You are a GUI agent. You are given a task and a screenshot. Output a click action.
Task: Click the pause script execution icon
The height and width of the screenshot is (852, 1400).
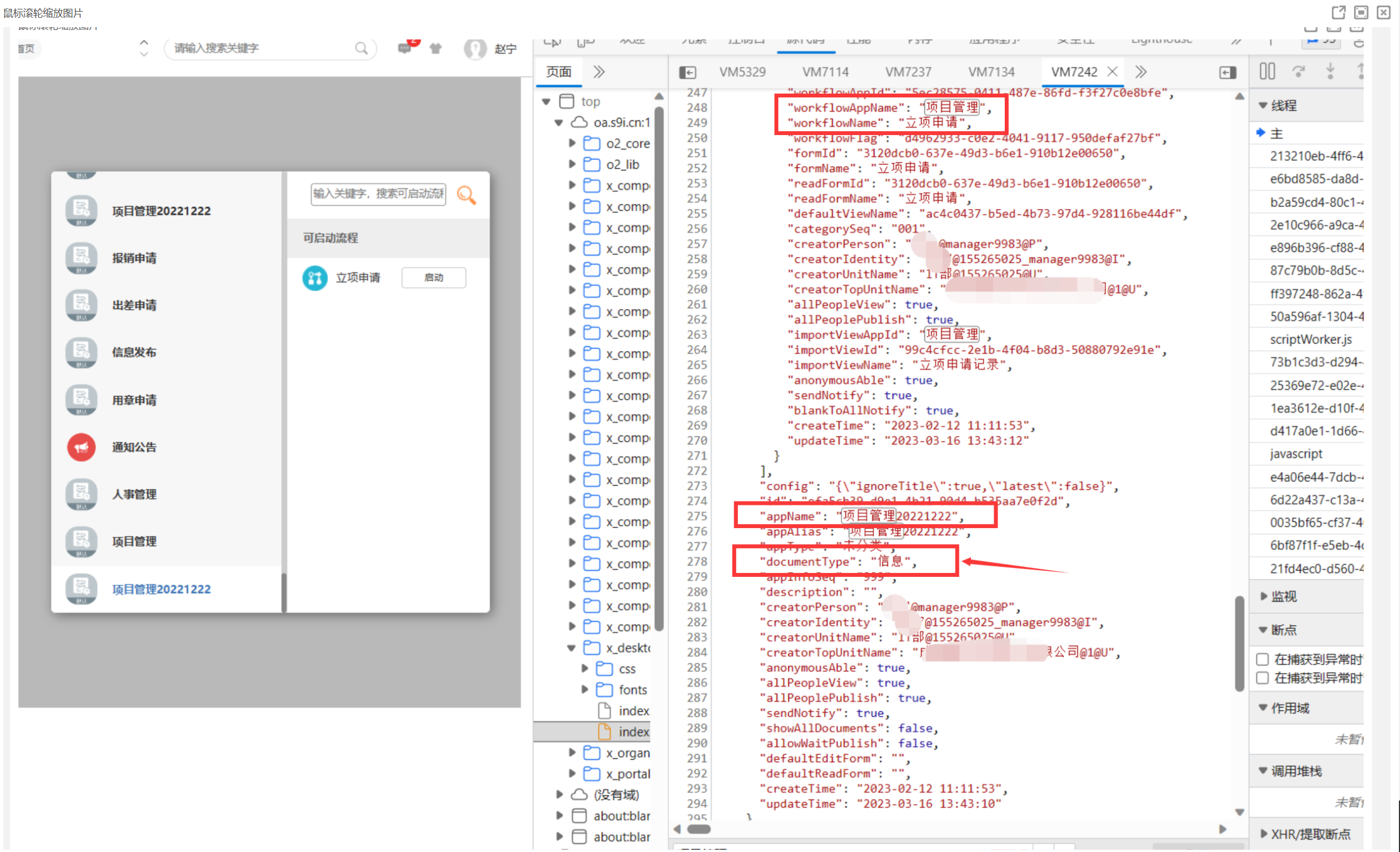1267,71
